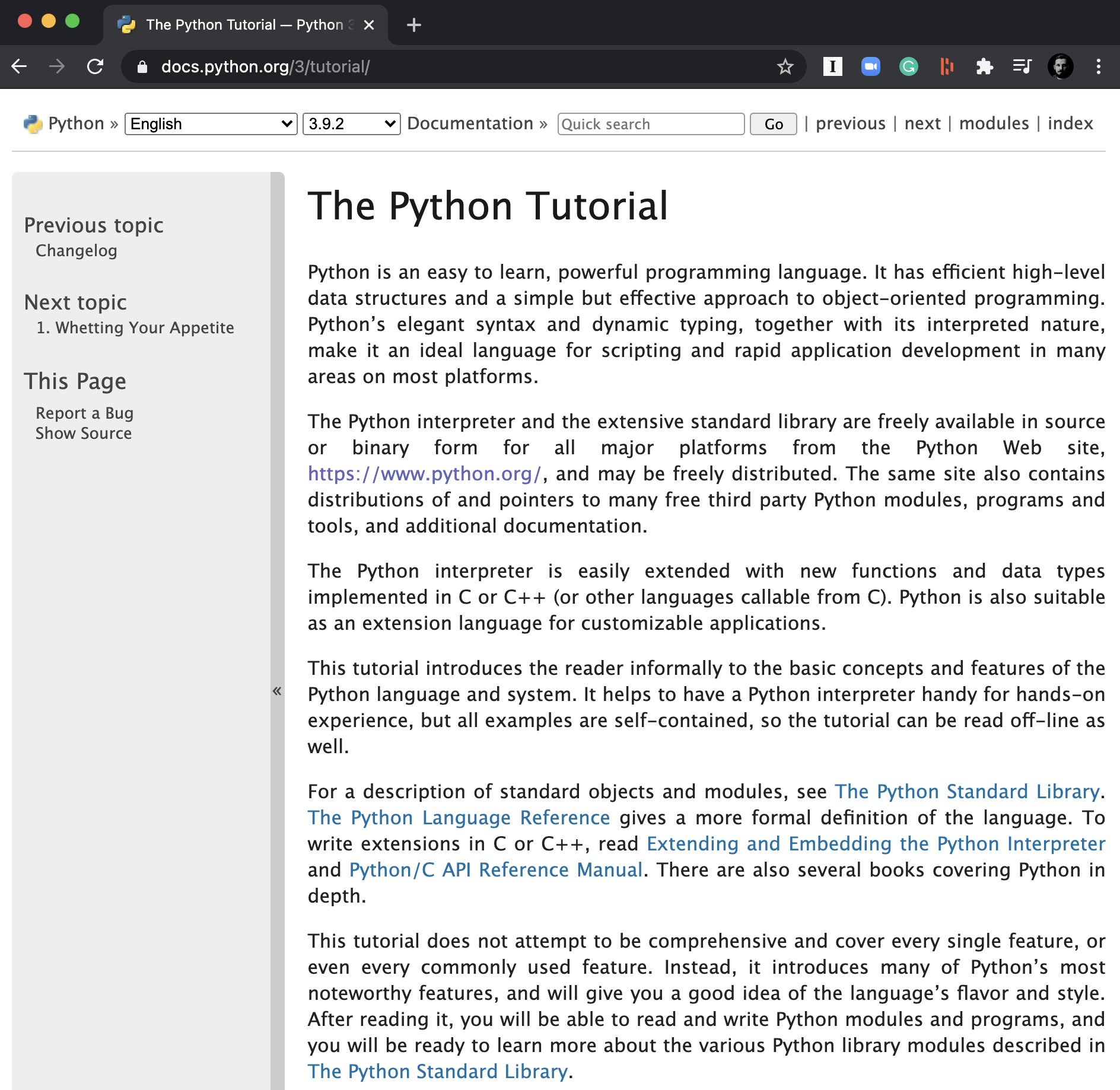This screenshot has width=1120, height=1090.
Task: Open 'The Python Standard Library' link in last paragraph
Action: 438,1072
